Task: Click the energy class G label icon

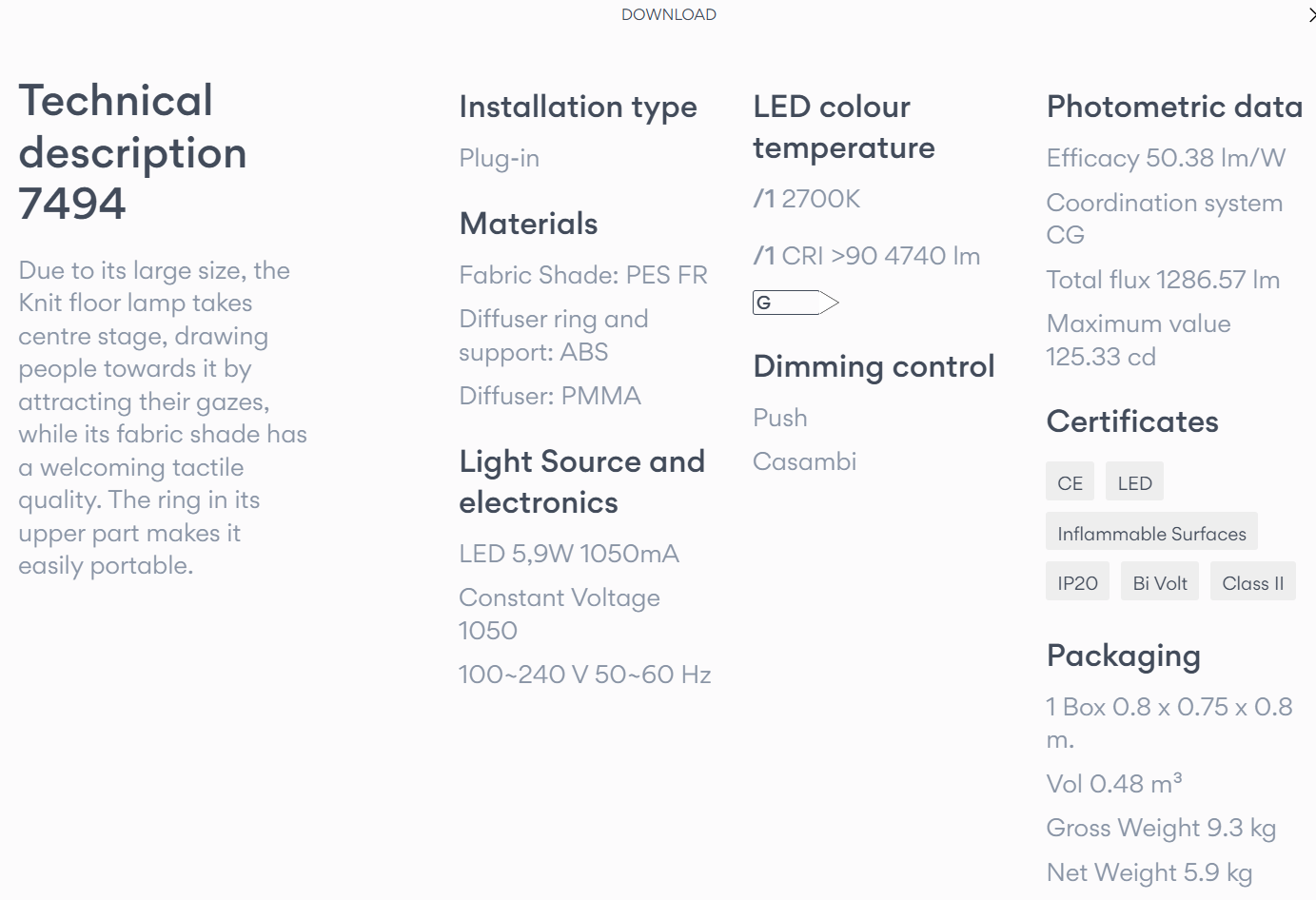Action: click(x=795, y=303)
